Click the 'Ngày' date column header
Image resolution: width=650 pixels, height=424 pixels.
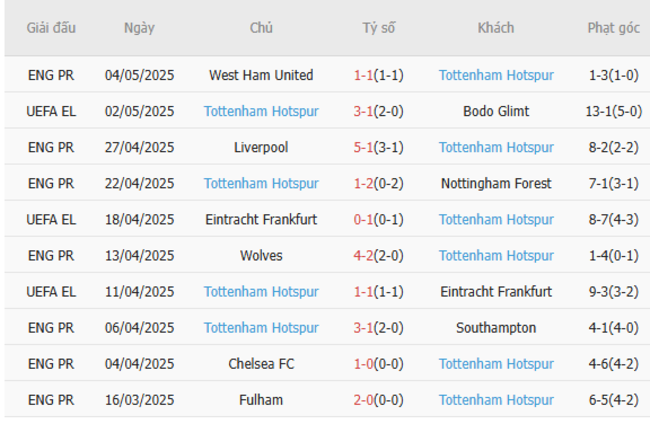[x=139, y=28]
